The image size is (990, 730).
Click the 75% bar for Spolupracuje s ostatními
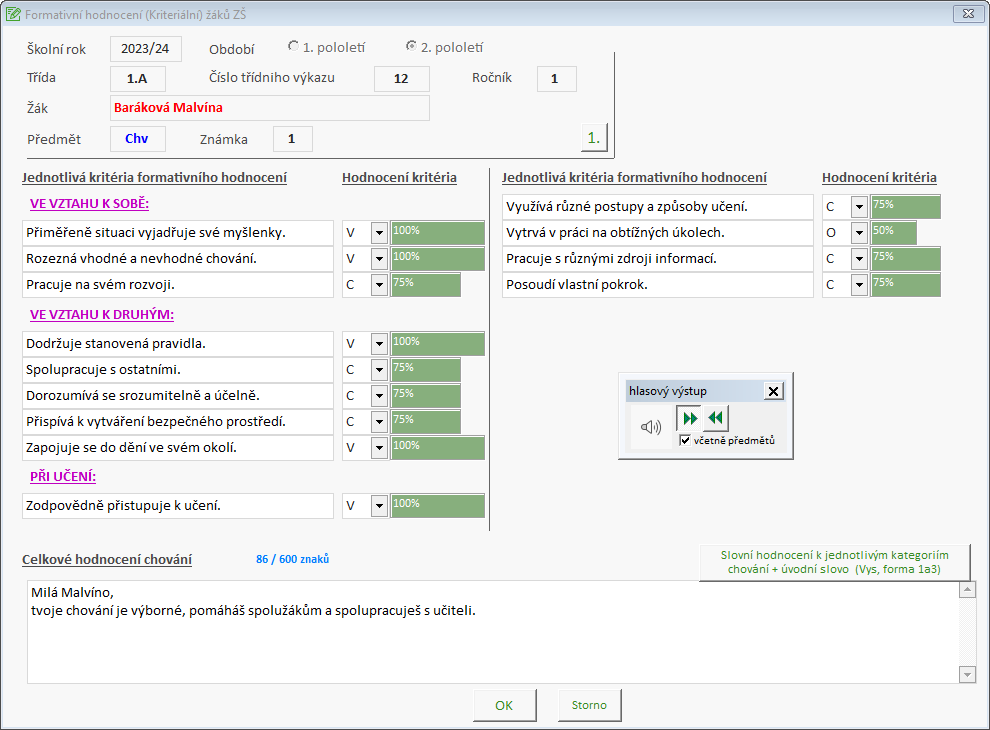click(x=426, y=370)
